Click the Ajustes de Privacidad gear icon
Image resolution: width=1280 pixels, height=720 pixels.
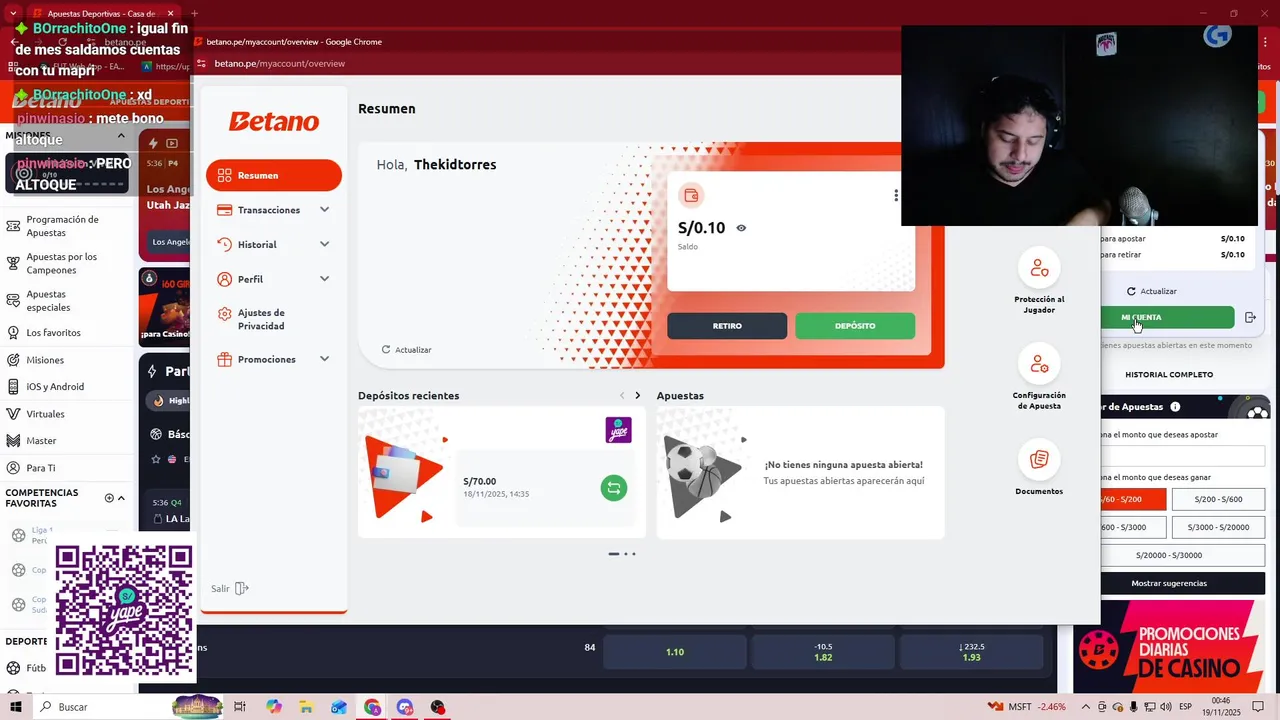tap(224, 314)
